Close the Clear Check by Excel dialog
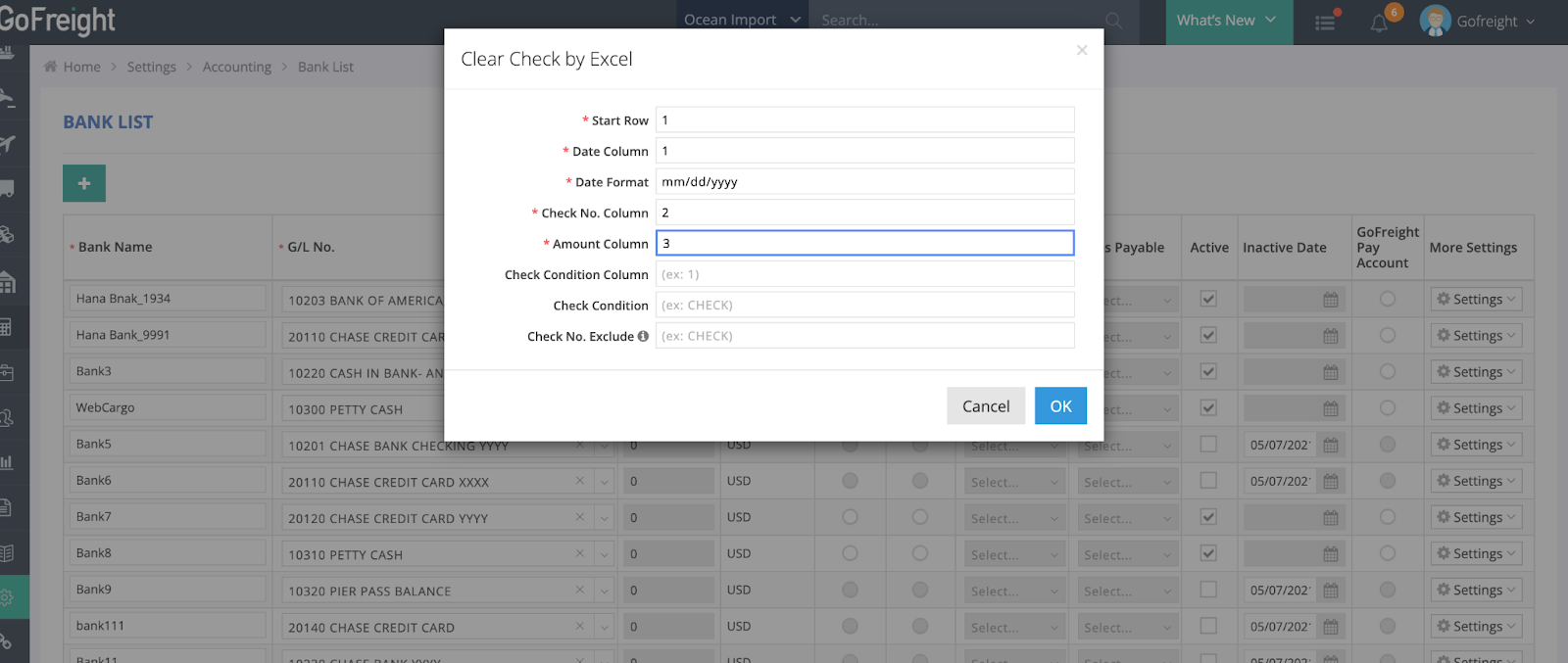The width and height of the screenshot is (1568, 663). pyautogui.click(x=1082, y=50)
